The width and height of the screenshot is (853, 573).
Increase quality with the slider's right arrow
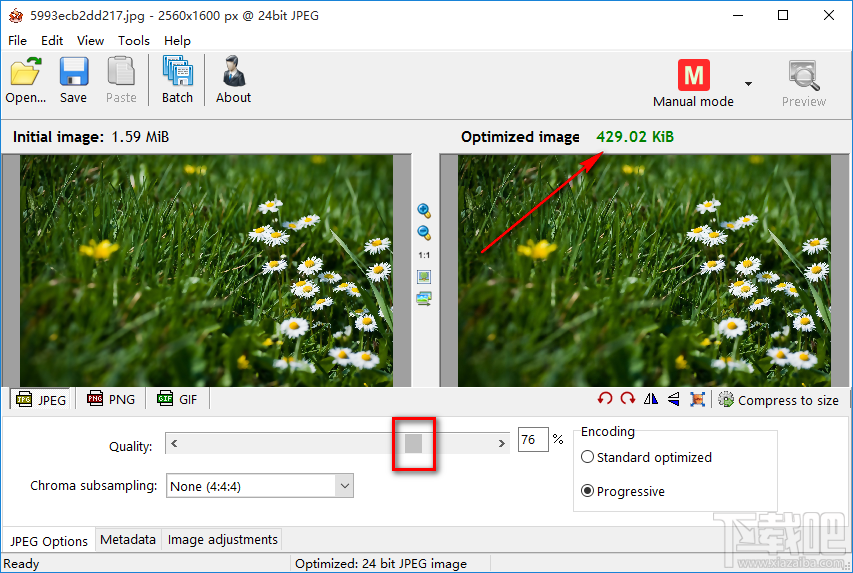click(502, 443)
